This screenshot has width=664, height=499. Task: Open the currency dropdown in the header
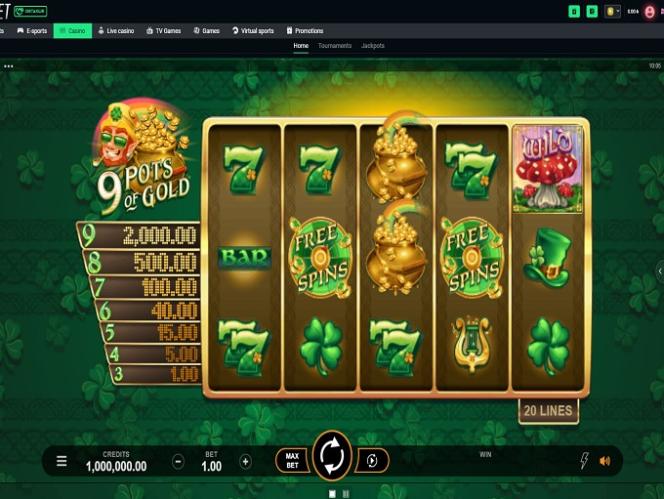tap(612, 11)
